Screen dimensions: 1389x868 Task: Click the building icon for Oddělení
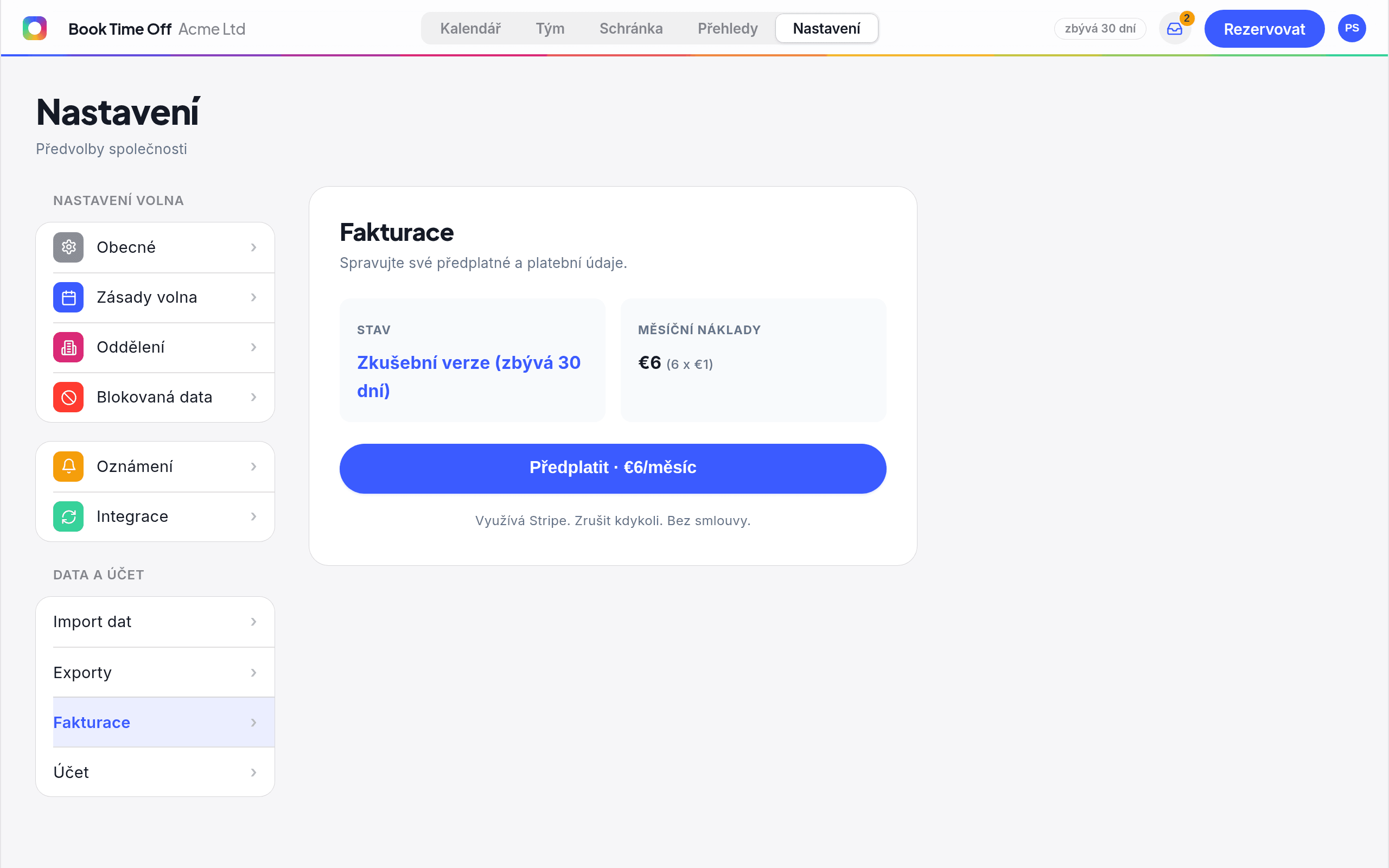click(x=68, y=347)
